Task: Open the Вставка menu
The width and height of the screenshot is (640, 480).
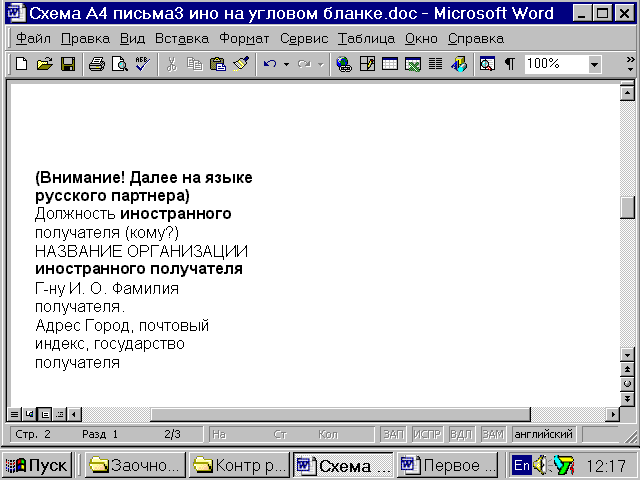Action: point(182,39)
